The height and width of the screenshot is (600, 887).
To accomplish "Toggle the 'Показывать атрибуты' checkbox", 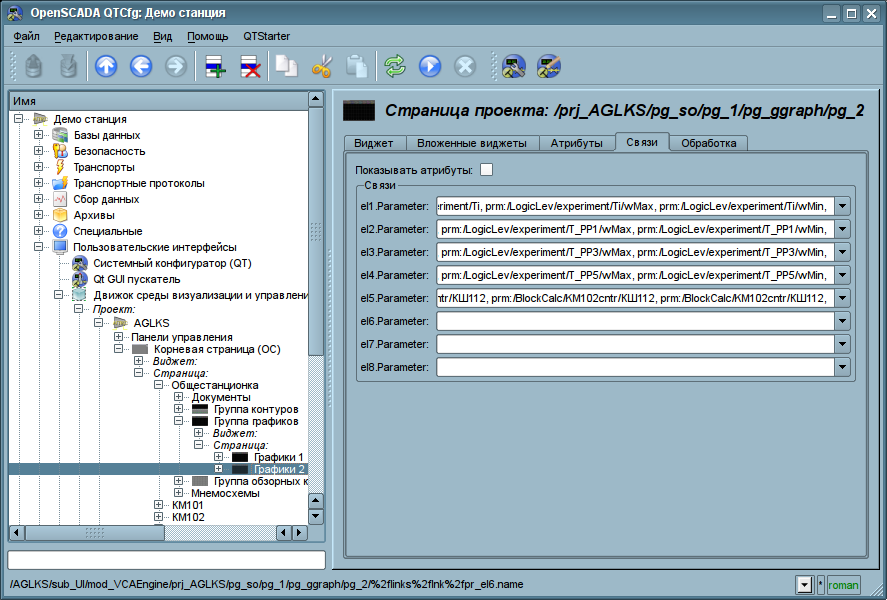I will tap(486, 169).
